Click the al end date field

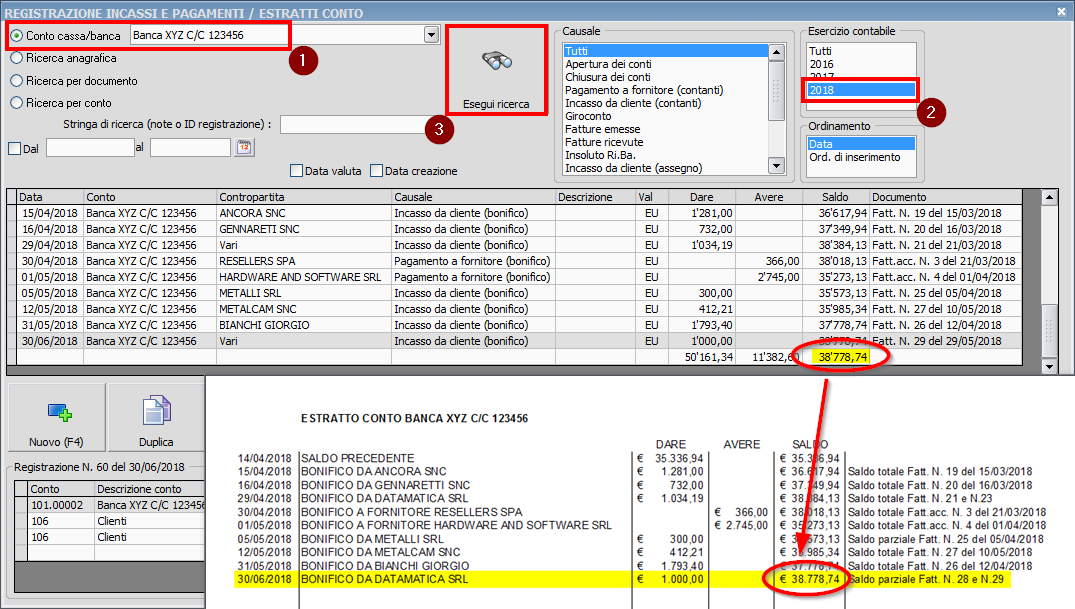(x=190, y=147)
